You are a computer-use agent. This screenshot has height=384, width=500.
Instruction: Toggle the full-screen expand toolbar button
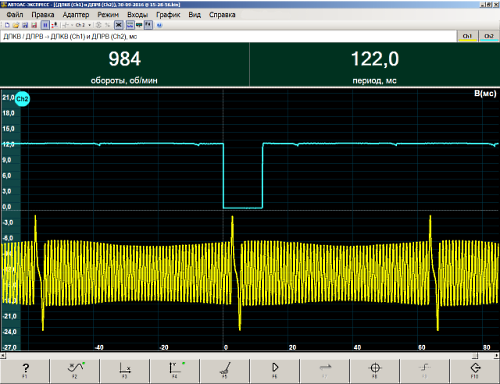[119, 25]
